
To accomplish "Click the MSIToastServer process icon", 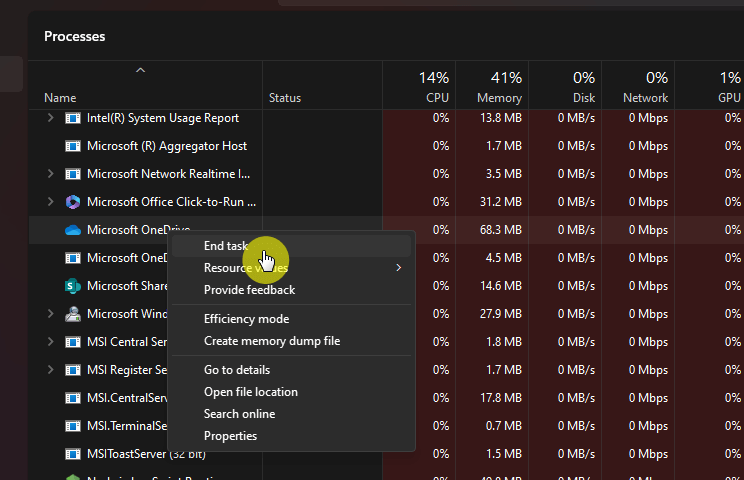I will pos(73,454).
